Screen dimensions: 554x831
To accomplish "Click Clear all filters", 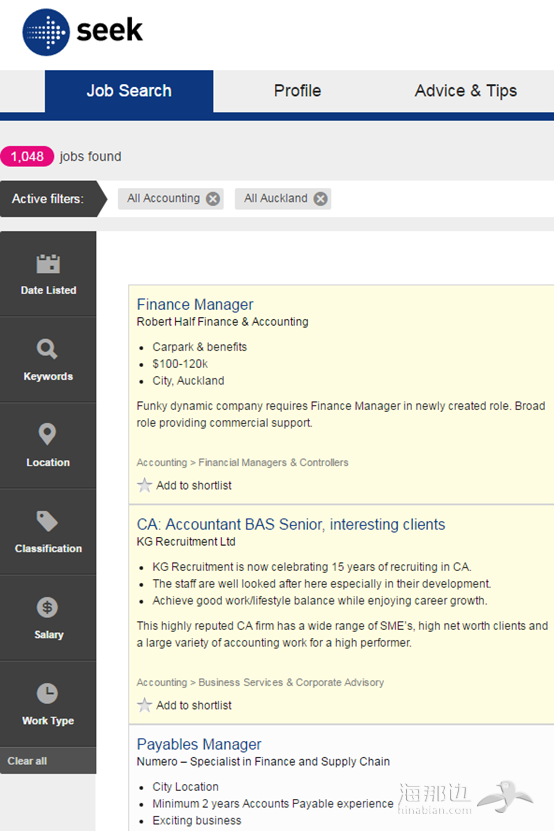I will point(27,761).
